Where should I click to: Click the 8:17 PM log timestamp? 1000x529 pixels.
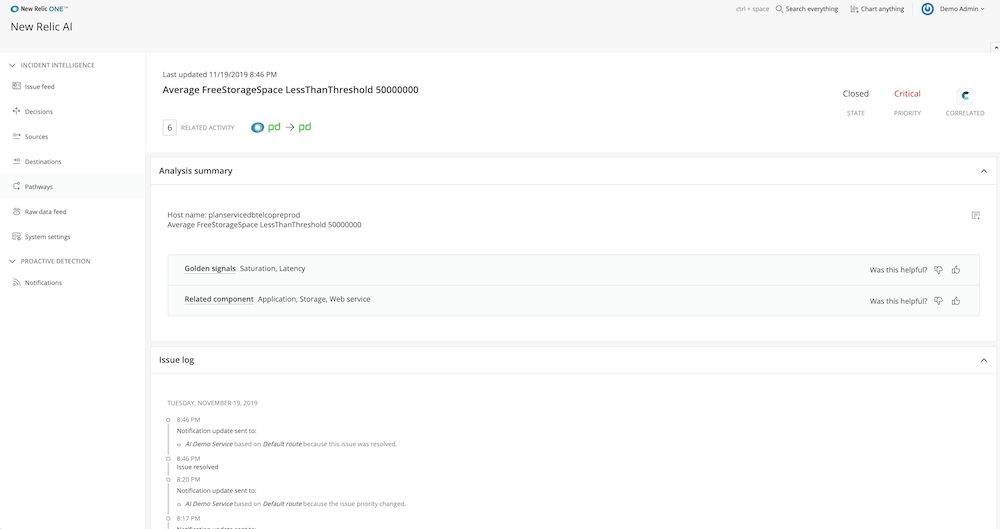pyautogui.click(x=188, y=519)
